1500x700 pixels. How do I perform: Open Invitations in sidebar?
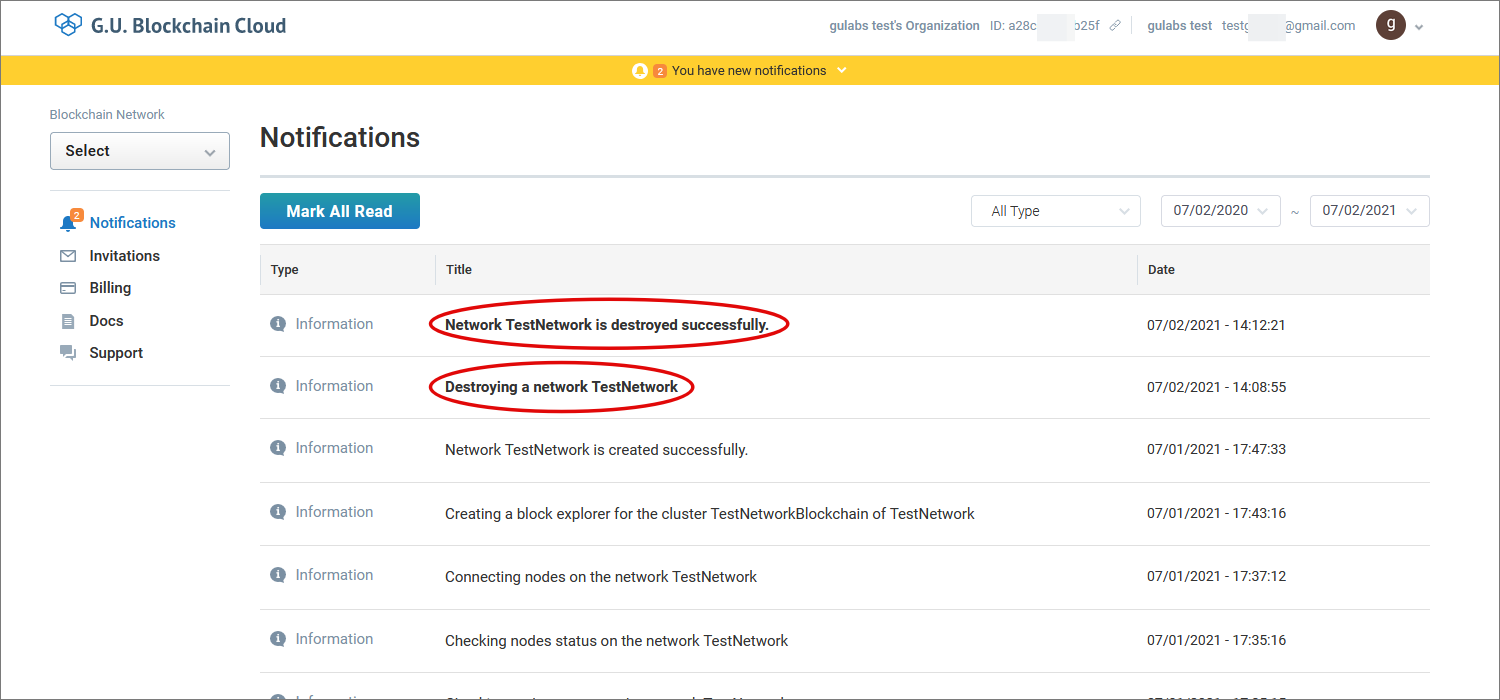point(124,256)
